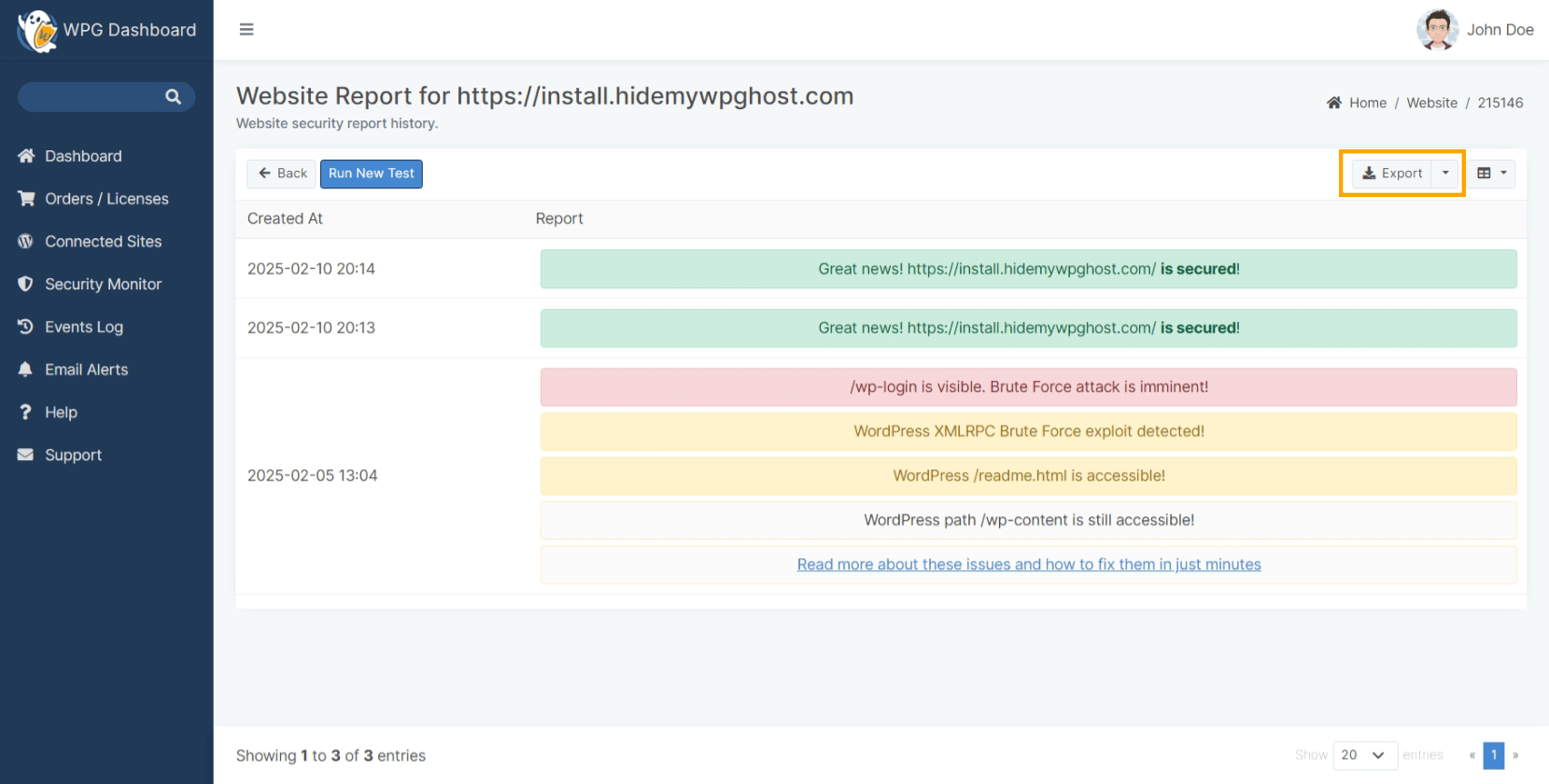The height and width of the screenshot is (784, 1549).
Task: Click the '/wp-content is still accessible' notice
Action: 1029,520
